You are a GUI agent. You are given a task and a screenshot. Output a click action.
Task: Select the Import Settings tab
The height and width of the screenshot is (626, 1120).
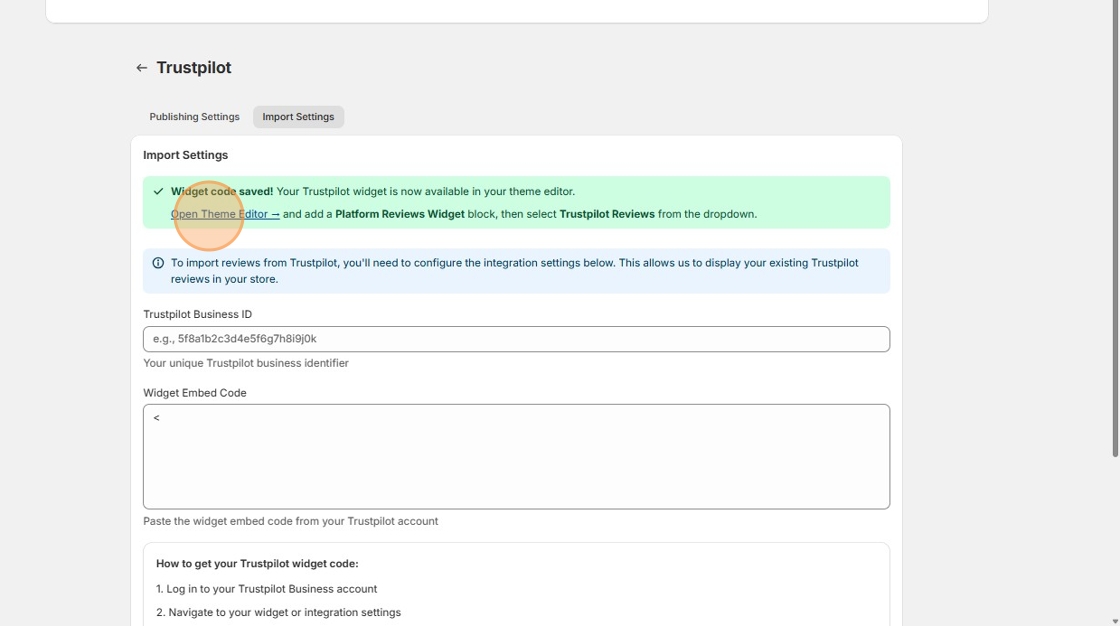pos(298,116)
